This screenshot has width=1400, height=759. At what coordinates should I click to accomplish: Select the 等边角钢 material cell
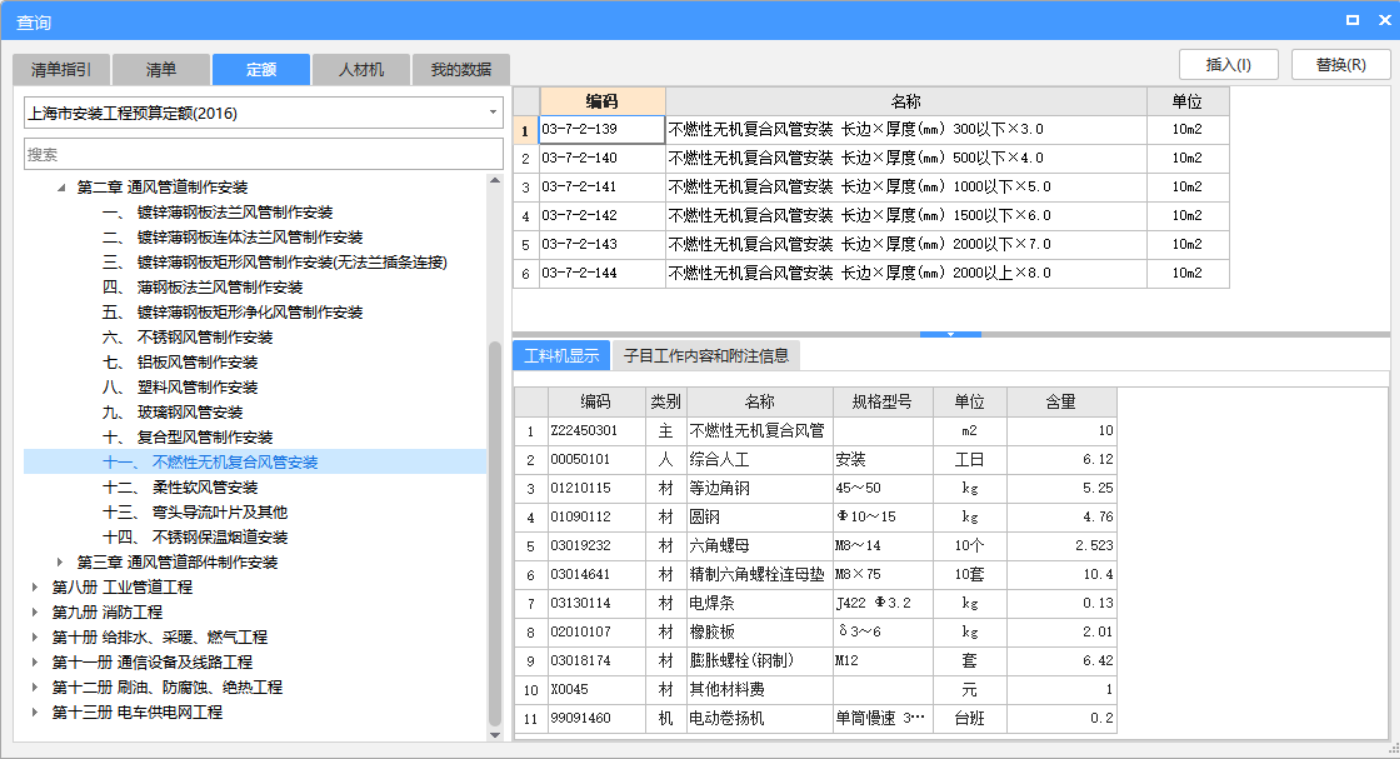pyautogui.click(x=759, y=489)
